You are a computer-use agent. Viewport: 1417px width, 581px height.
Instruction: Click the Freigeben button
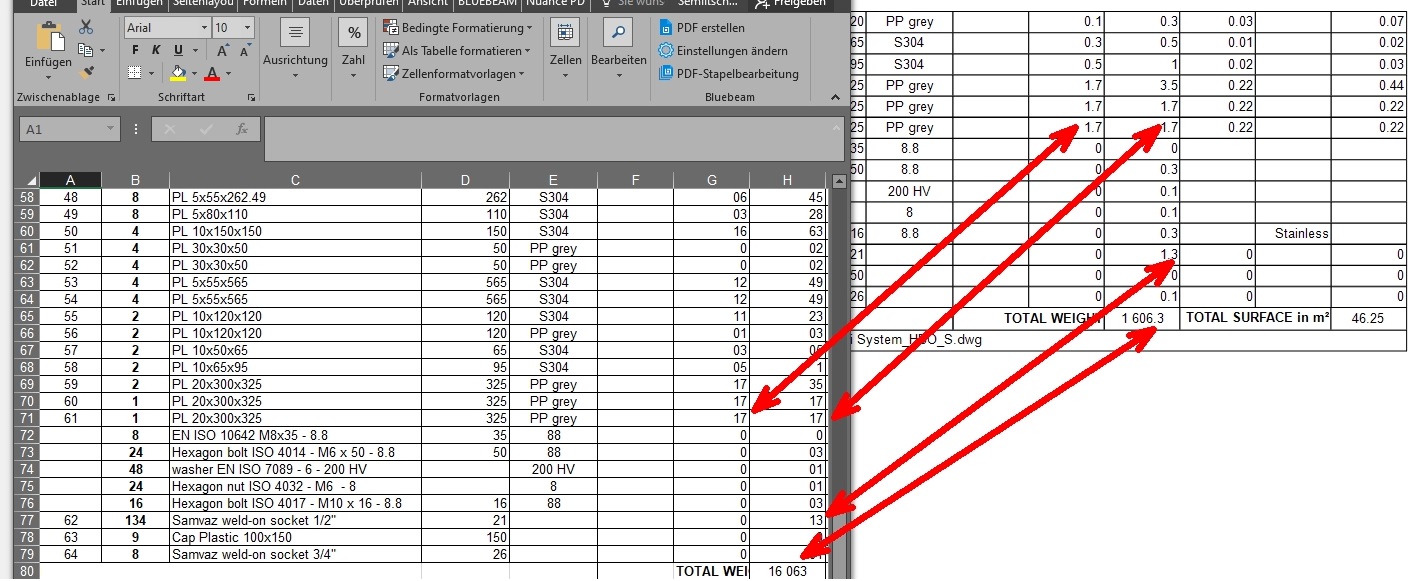coord(792,4)
